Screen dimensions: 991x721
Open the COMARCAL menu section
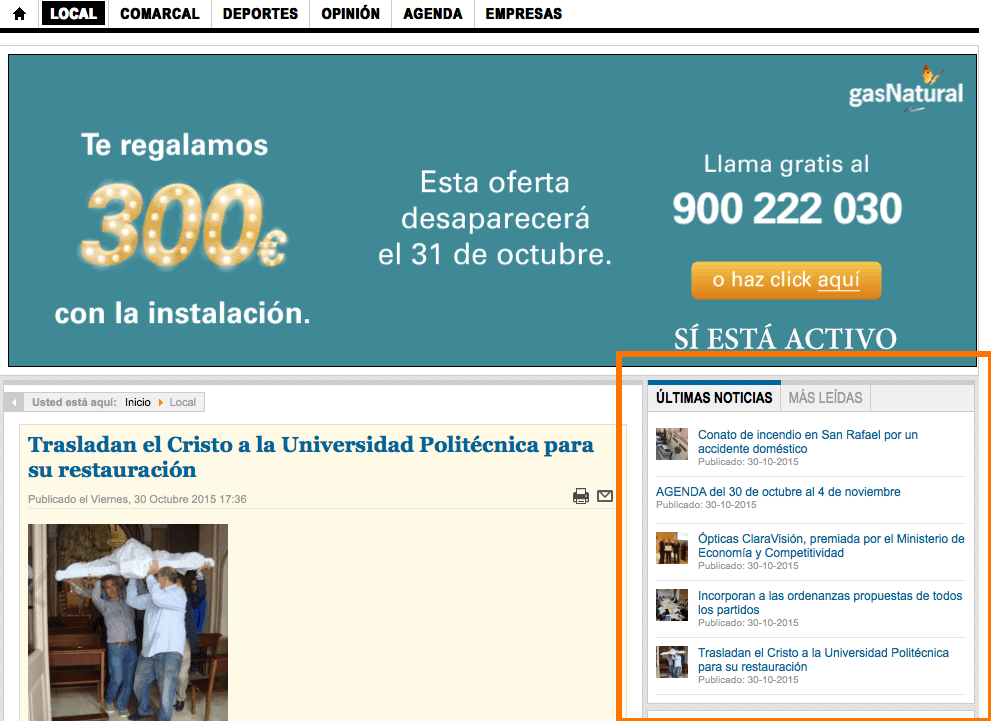click(x=160, y=13)
